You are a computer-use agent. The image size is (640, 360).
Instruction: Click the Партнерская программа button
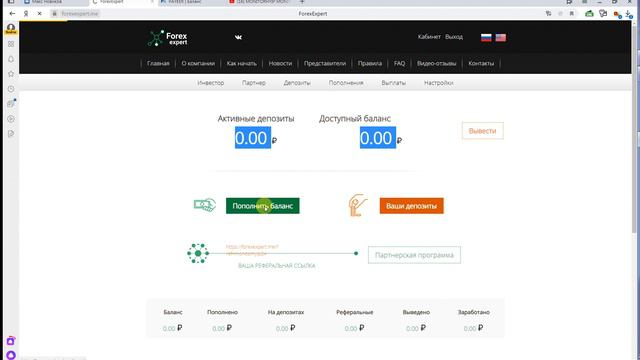point(414,255)
